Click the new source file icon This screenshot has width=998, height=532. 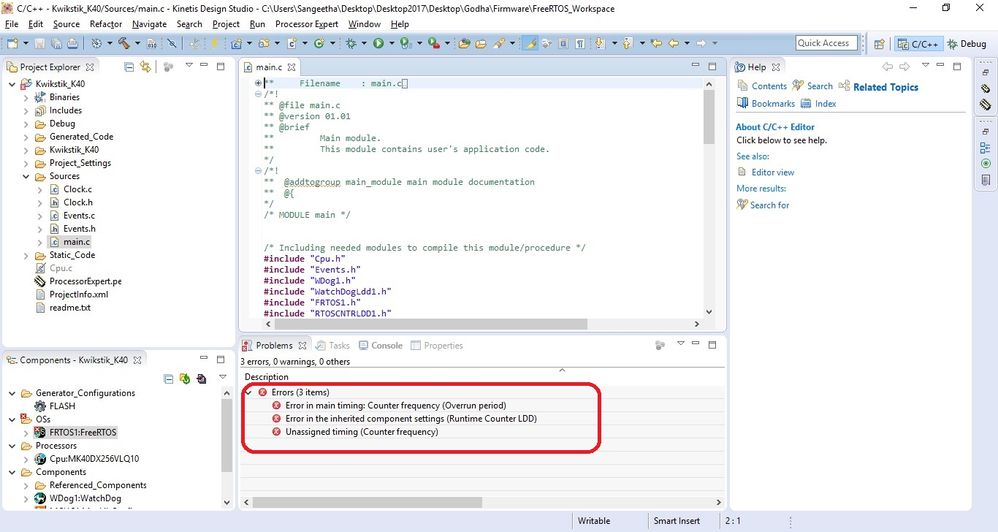pos(292,43)
